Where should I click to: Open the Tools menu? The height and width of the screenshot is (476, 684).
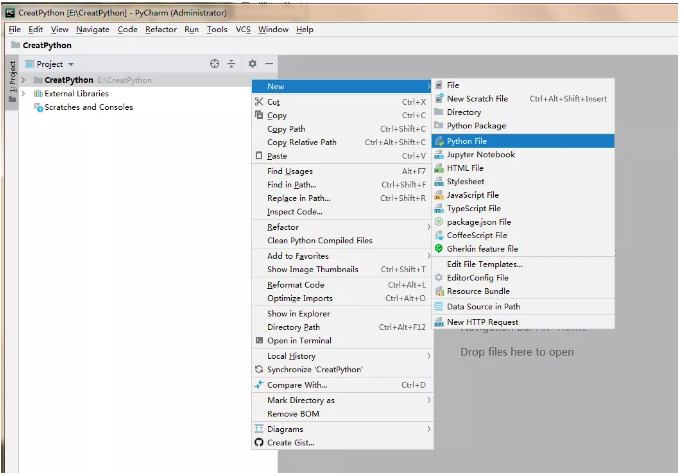point(217,29)
